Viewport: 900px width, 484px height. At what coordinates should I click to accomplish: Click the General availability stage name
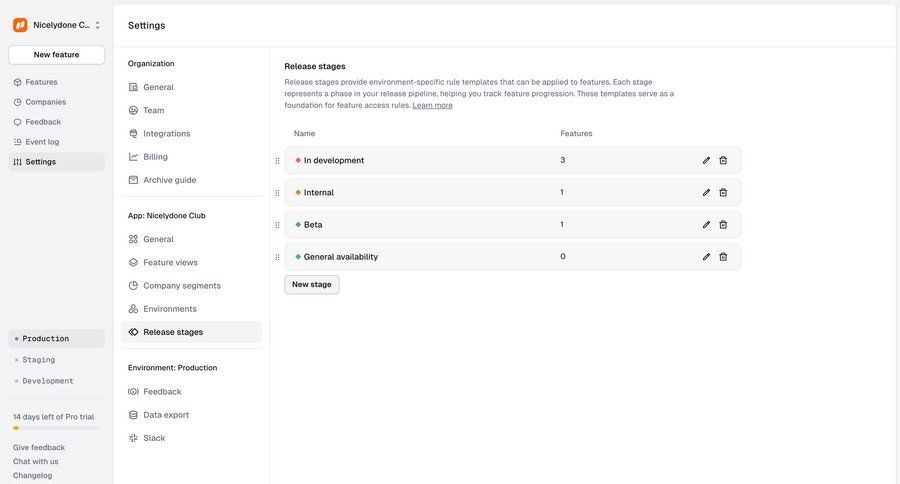coord(341,257)
